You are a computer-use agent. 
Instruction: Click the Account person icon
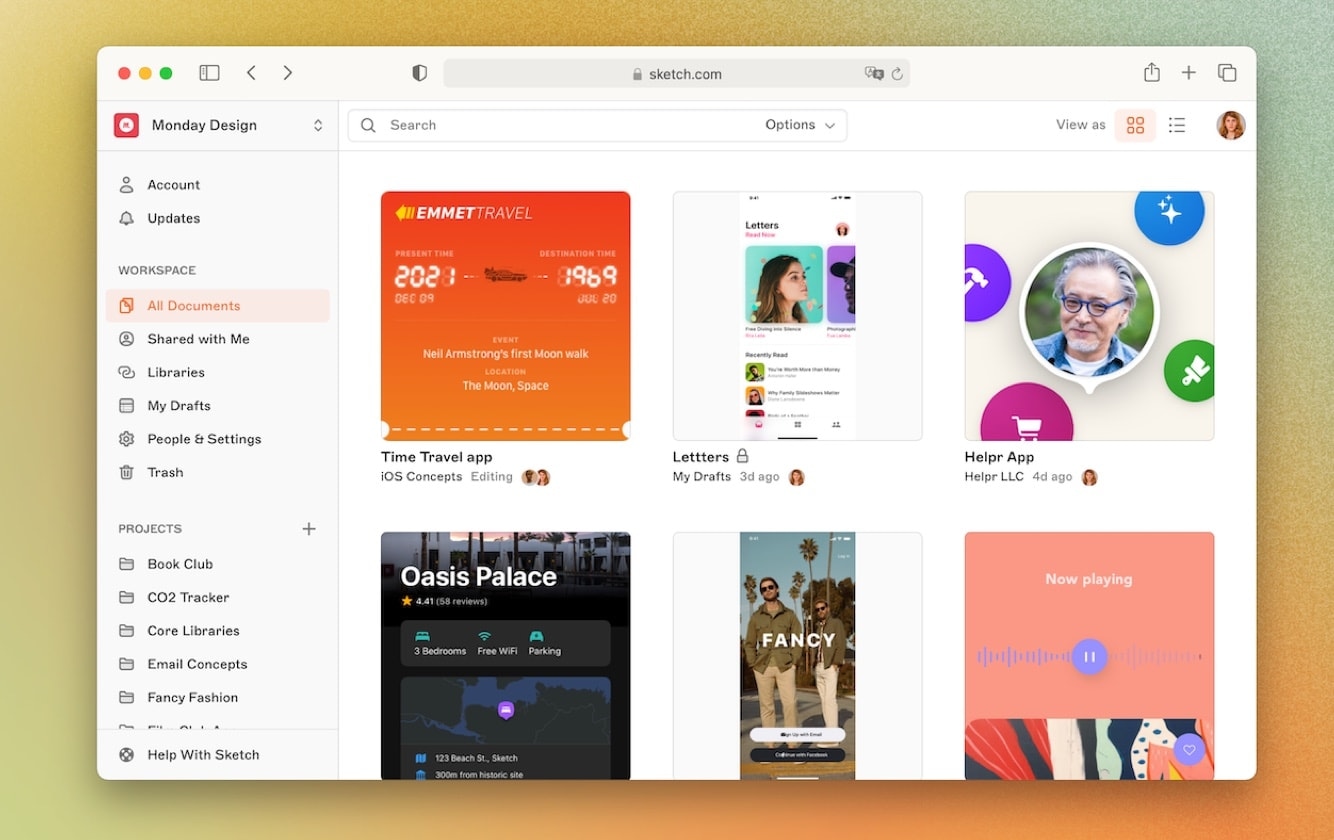[126, 185]
